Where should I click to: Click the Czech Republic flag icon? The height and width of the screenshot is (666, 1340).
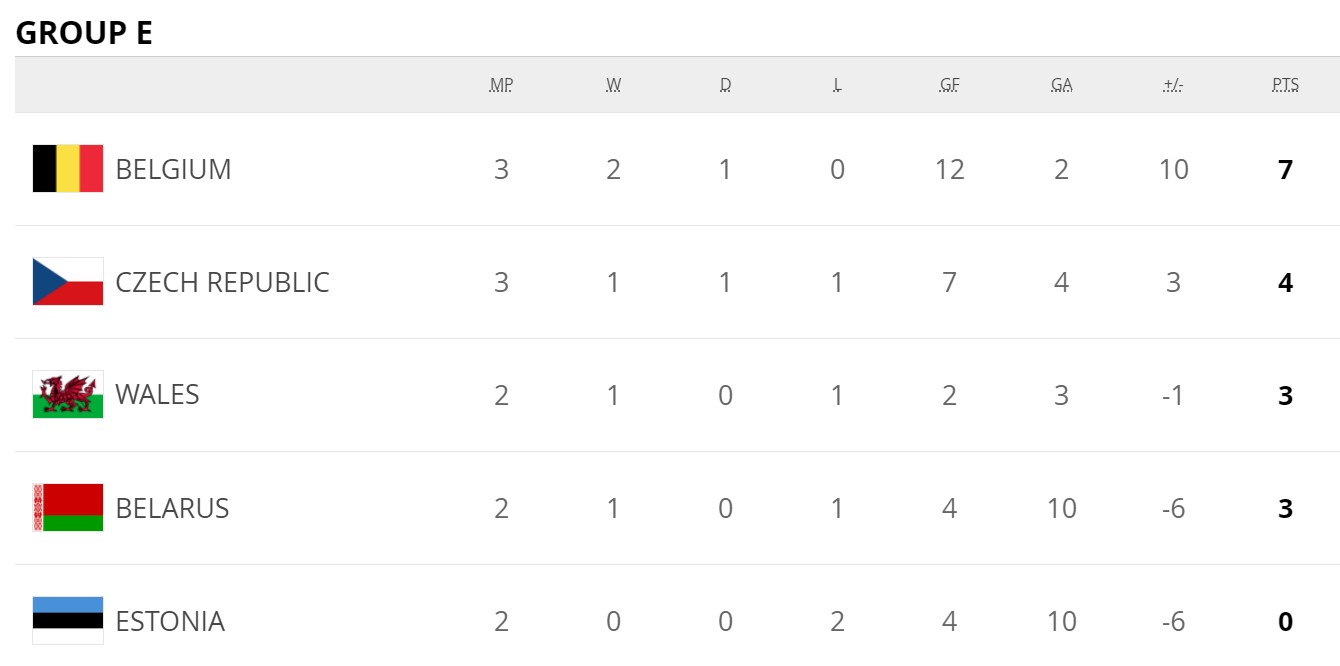[68, 282]
